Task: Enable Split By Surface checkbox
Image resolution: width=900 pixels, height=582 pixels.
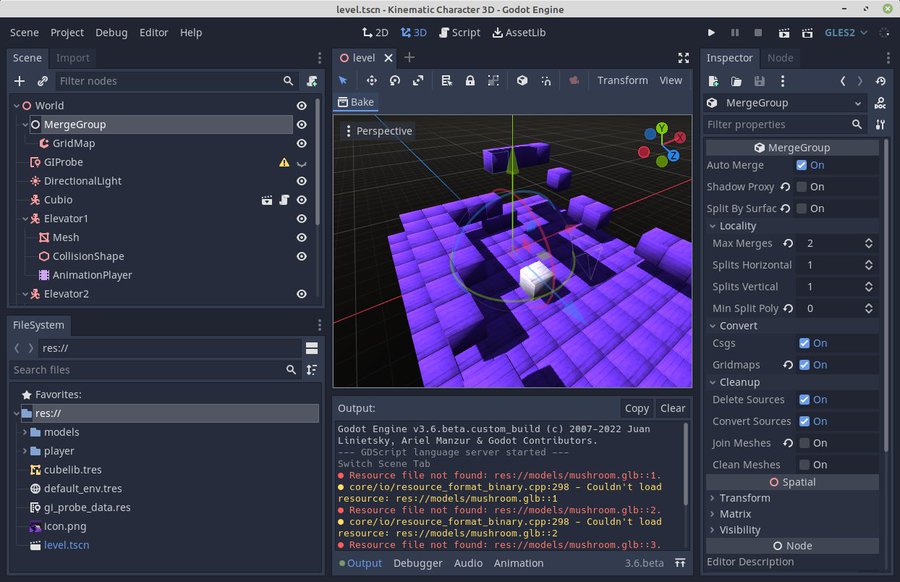Action: [801, 208]
